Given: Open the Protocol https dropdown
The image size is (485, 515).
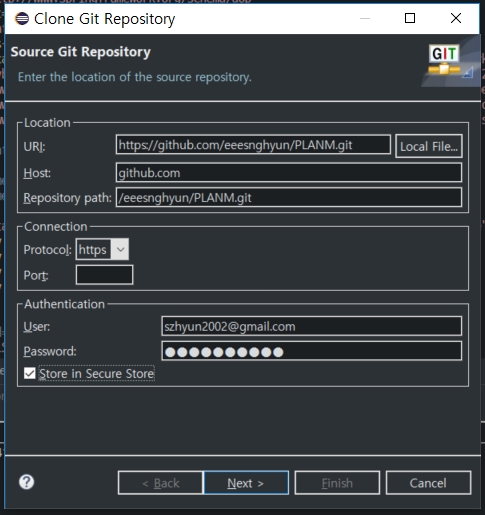Looking at the screenshot, I should [x=102, y=249].
